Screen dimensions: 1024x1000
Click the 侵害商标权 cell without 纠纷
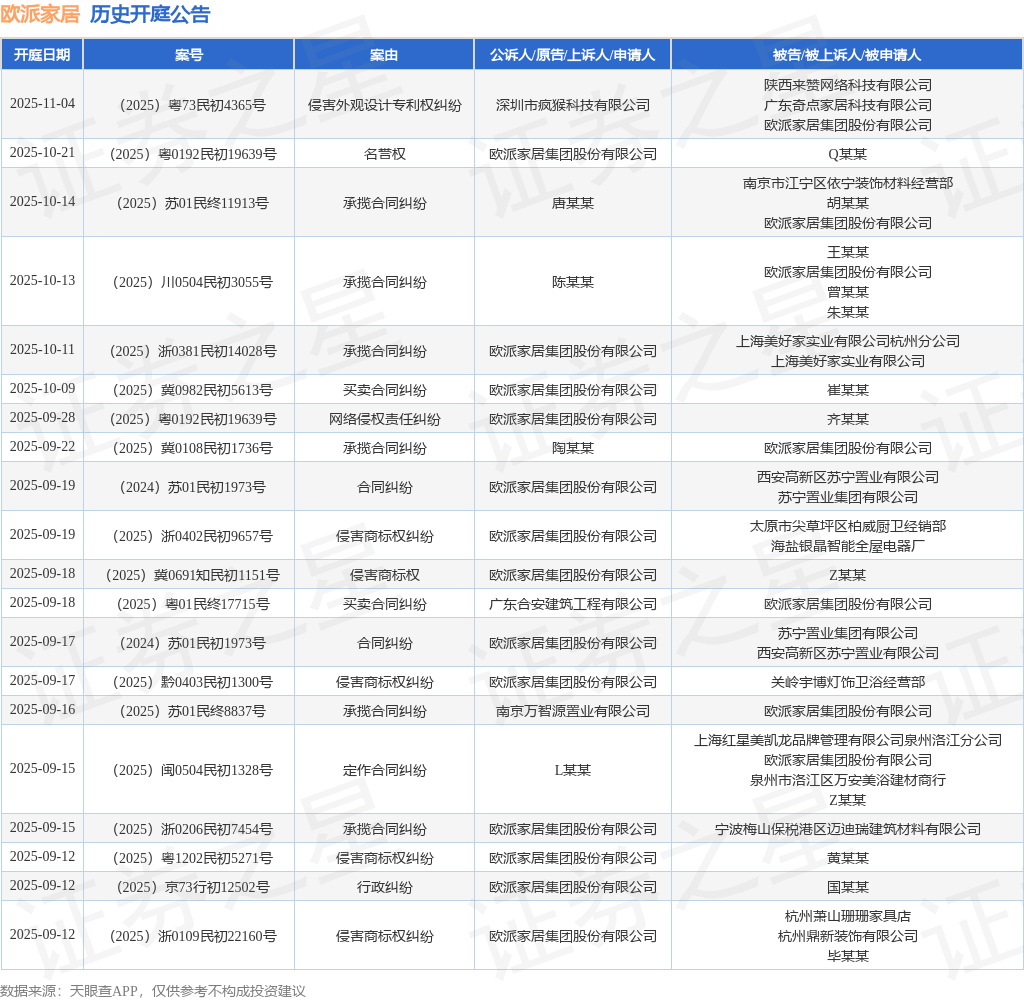point(385,575)
